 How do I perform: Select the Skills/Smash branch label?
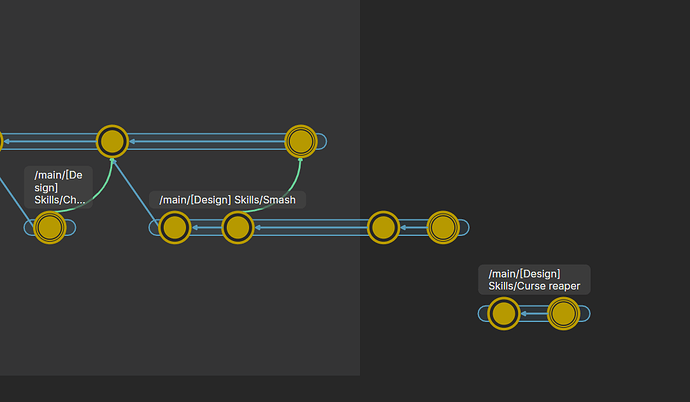click(227, 200)
